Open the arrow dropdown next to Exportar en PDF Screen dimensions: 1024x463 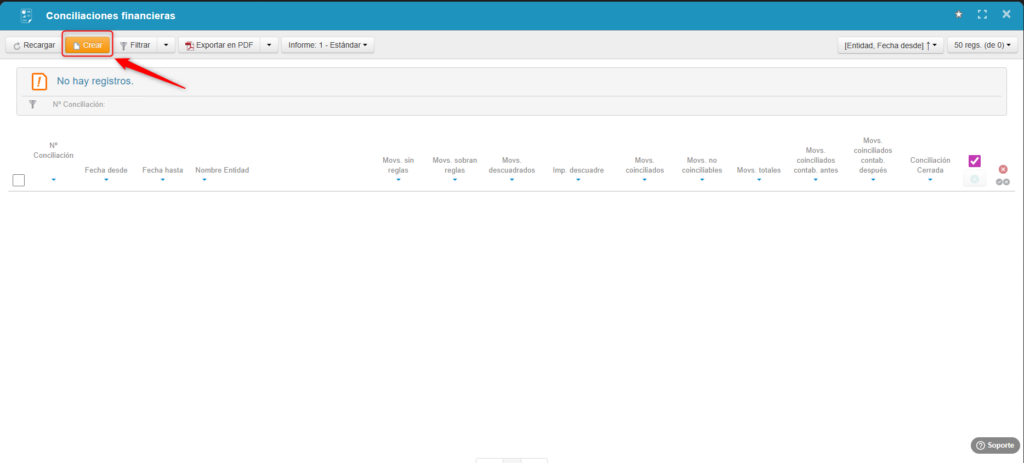point(268,45)
